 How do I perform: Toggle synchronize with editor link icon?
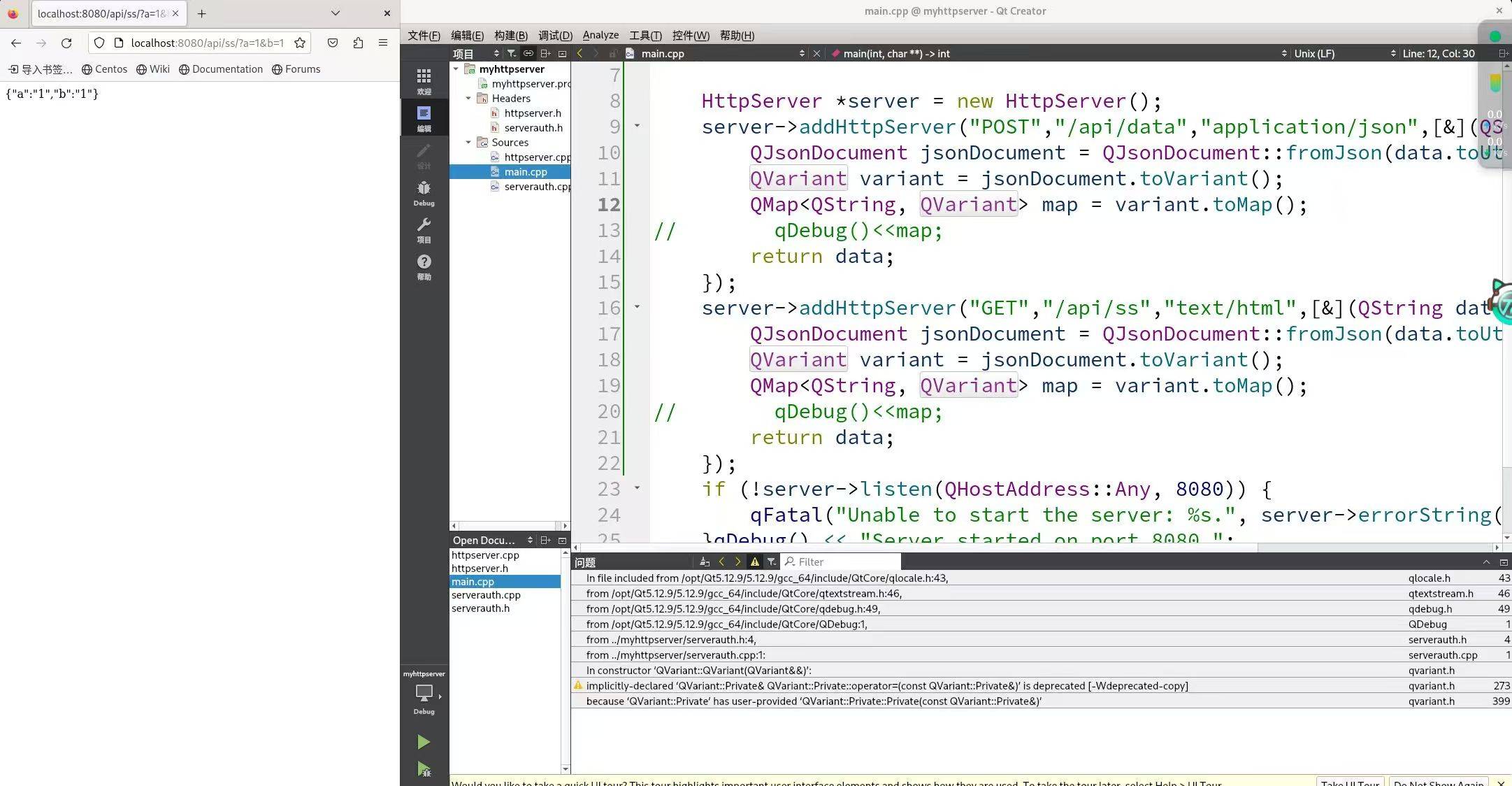pos(528,54)
